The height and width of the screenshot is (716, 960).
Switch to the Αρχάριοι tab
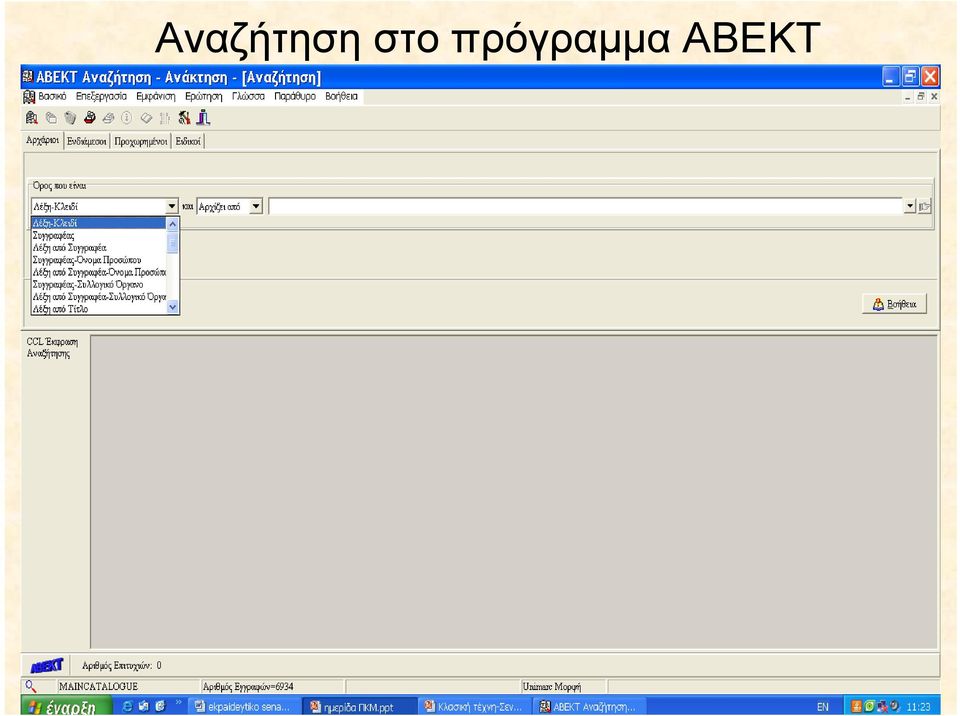[x=42, y=141]
